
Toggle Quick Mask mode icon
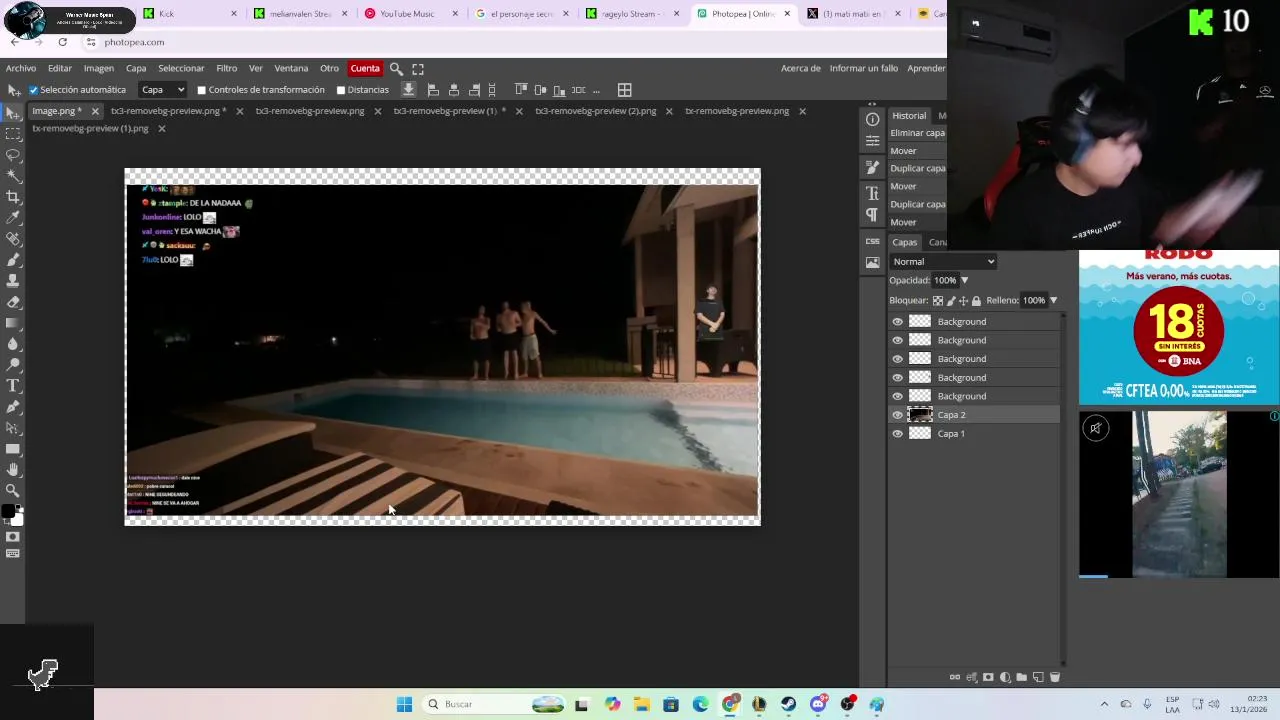click(13, 537)
